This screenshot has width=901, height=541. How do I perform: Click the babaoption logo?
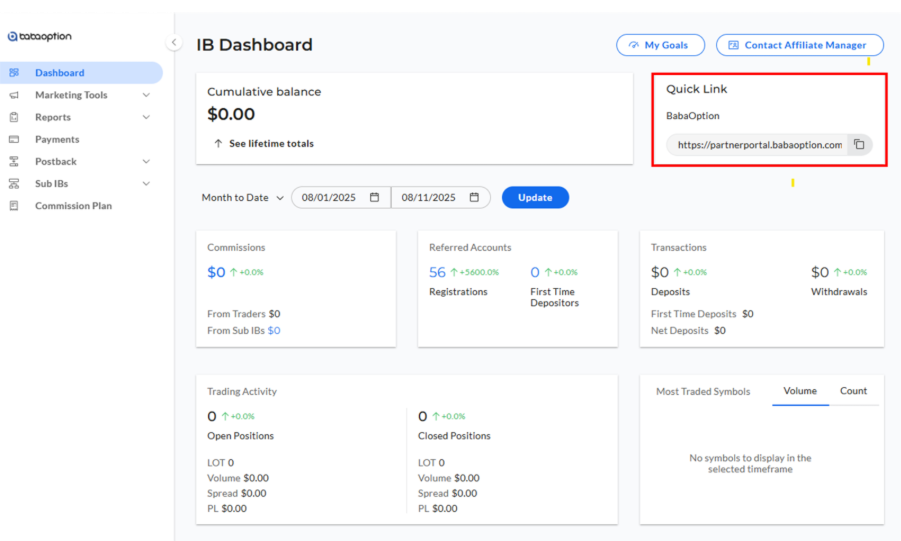tap(40, 36)
